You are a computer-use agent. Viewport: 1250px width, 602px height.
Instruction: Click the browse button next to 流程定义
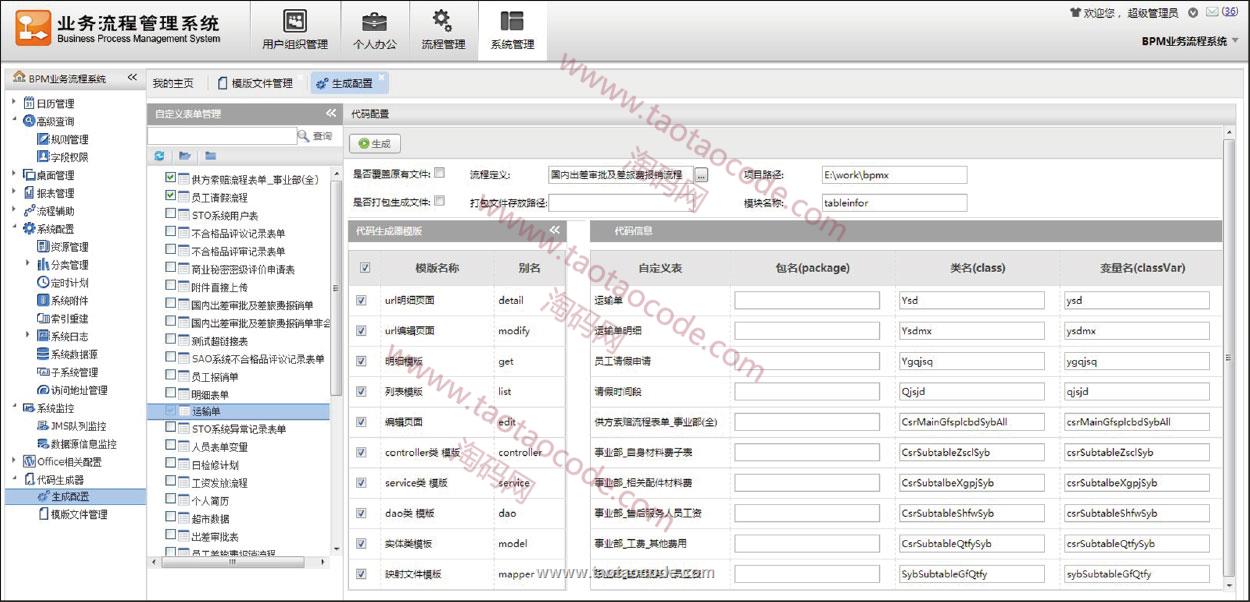[x=701, y=175]
